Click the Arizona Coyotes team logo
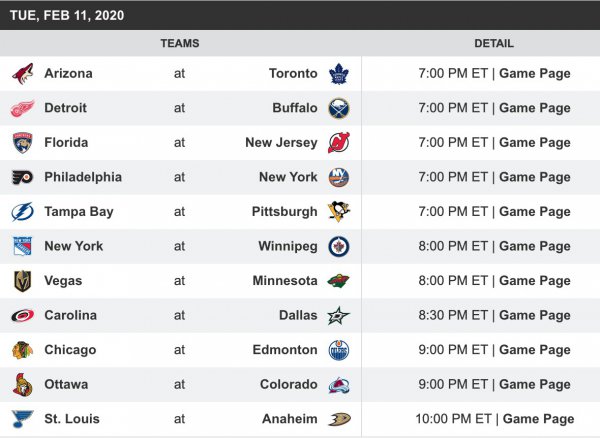This screenshot has width=600, height=439. pyautogui.click(x=22, y=73)
